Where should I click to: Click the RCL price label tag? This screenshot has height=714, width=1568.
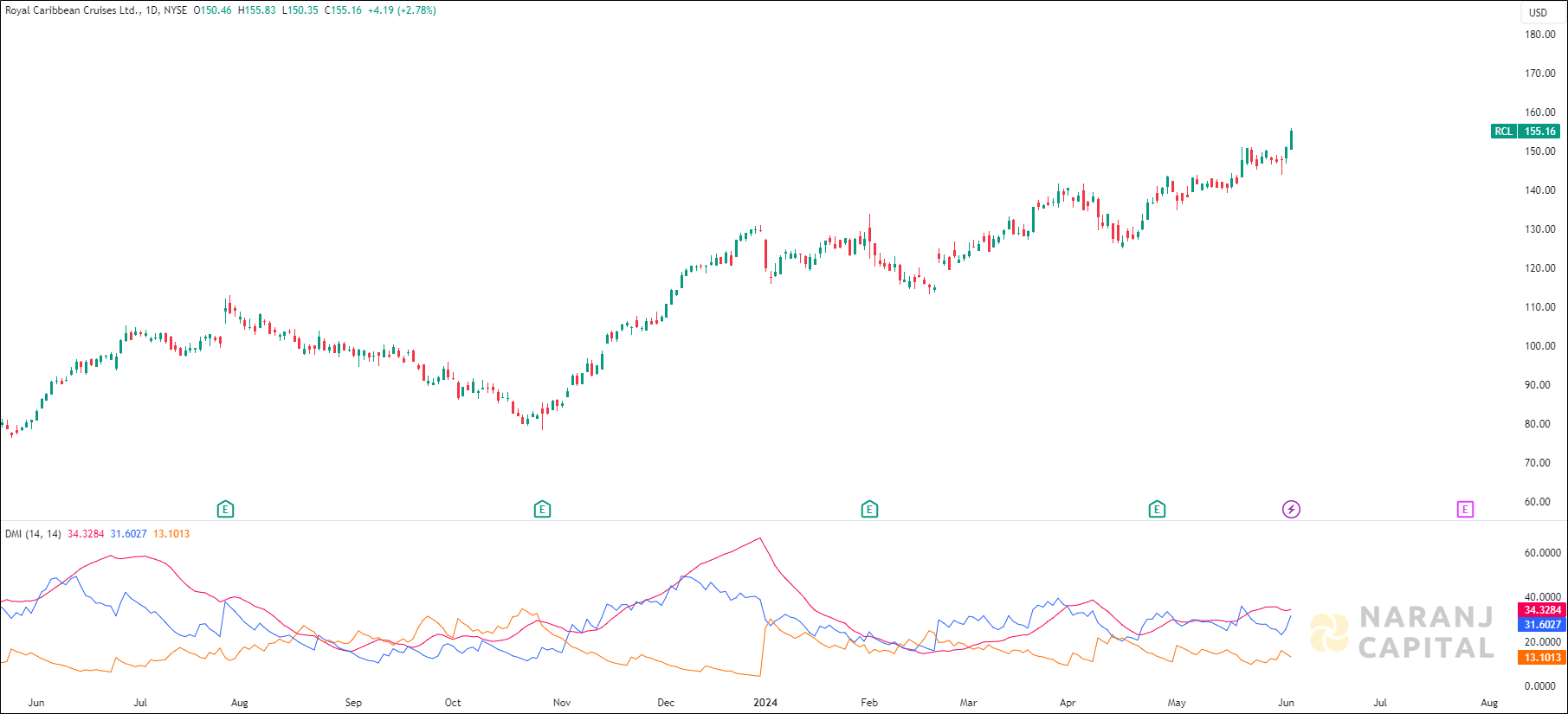(1504, 132)
